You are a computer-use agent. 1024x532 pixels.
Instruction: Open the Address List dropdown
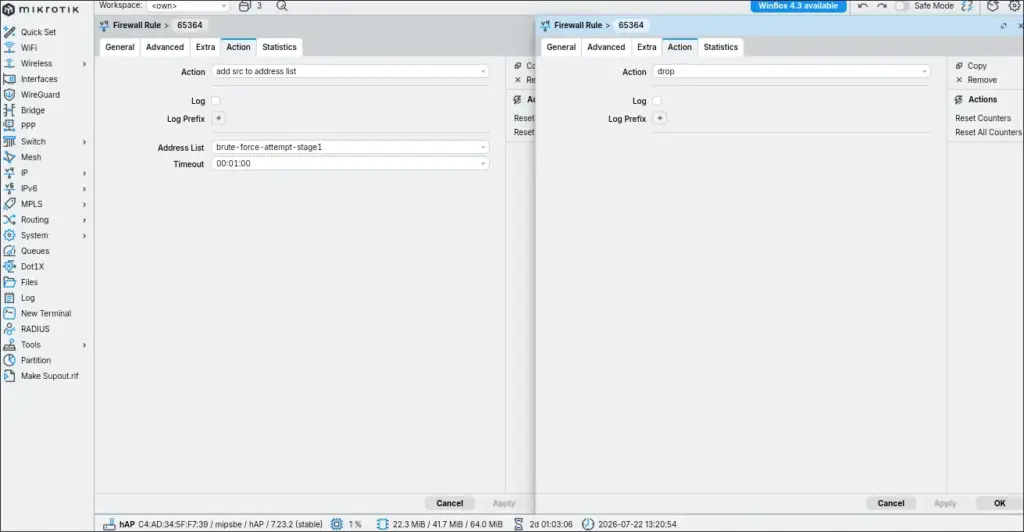[350, 148]
